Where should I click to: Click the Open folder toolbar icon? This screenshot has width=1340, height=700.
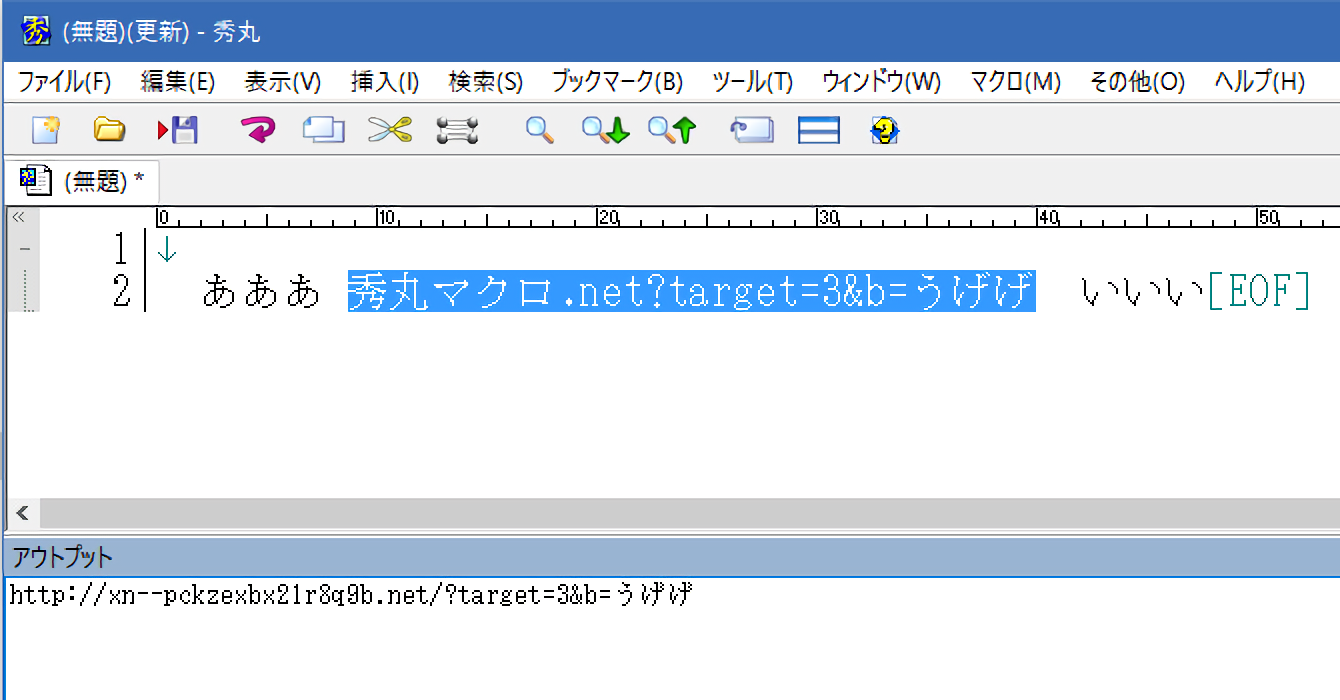[x=109, y=130]
